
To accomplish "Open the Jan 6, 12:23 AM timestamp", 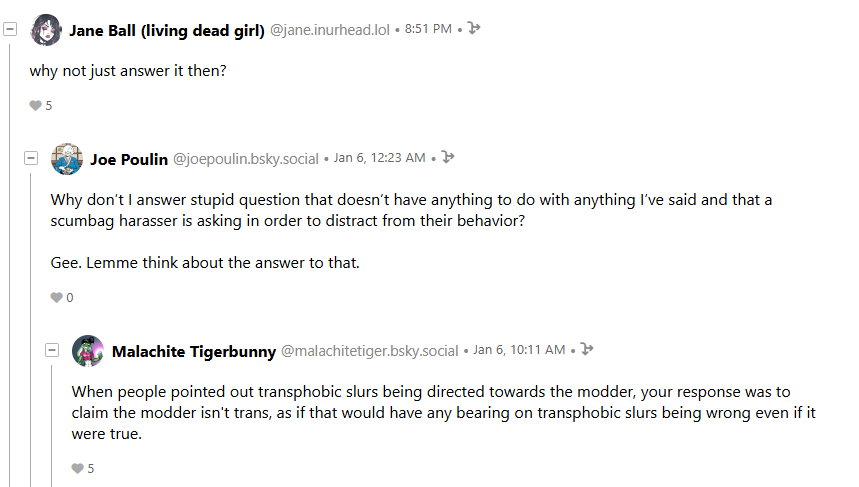I will point(379,159).
